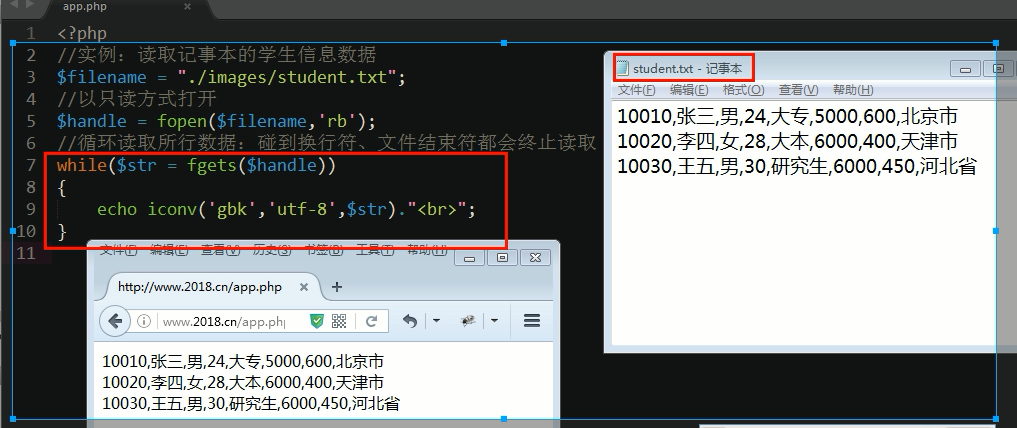This screenshot has width=1017, height=428.
Task: Open the 格式(O) menu in Notepad
Action: pyautogui.click(x=743, y=90)
